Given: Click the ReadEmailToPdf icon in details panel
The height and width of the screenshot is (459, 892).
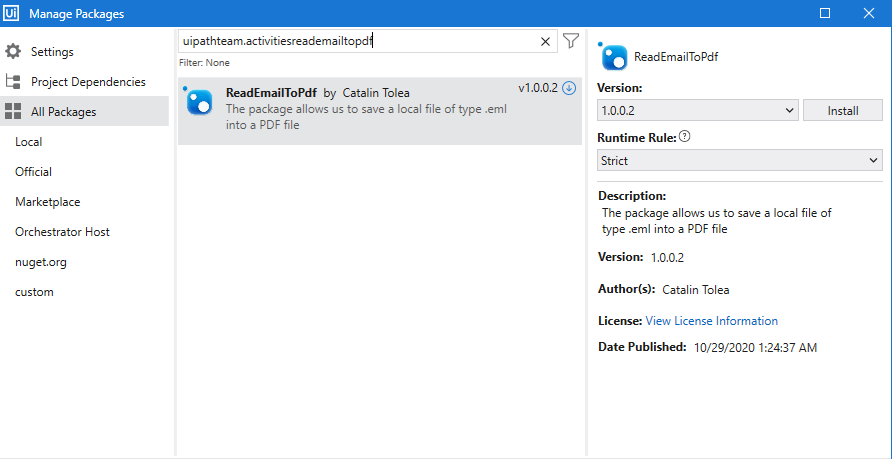Looking at the screenshot, I should (613, 56).
